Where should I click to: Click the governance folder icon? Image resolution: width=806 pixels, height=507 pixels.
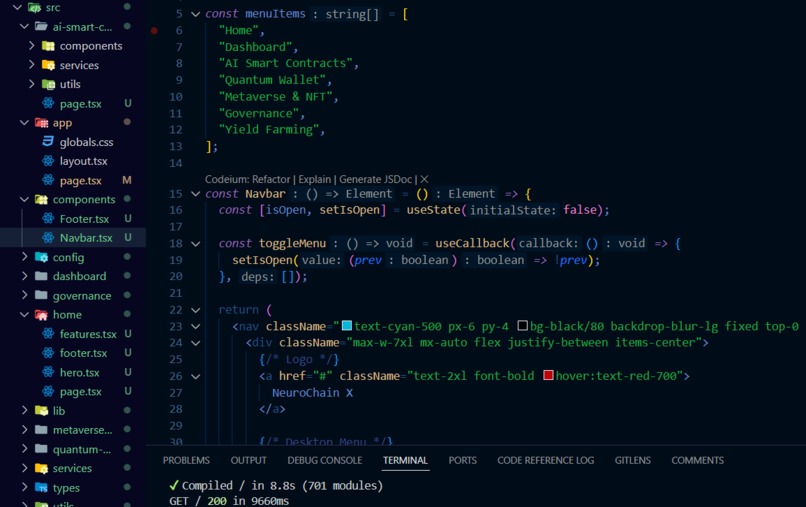tap(41, 295)
